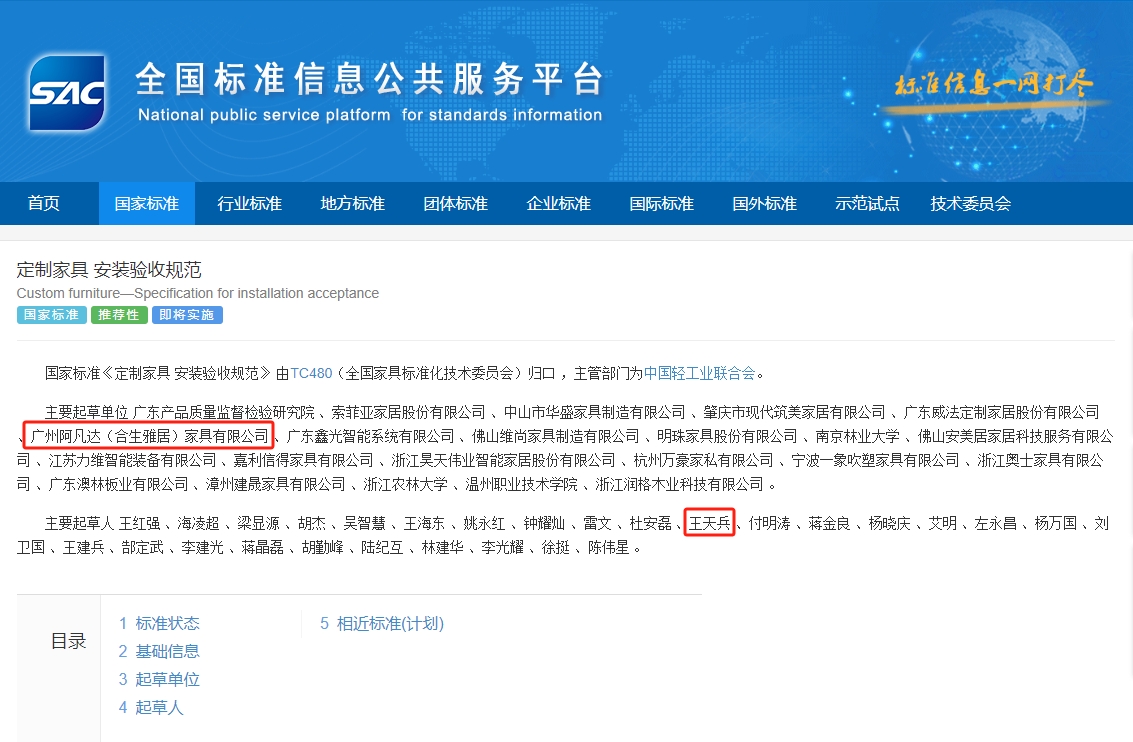Click drafting unit 浙江润格木业科技有限公司

[679, 484]
